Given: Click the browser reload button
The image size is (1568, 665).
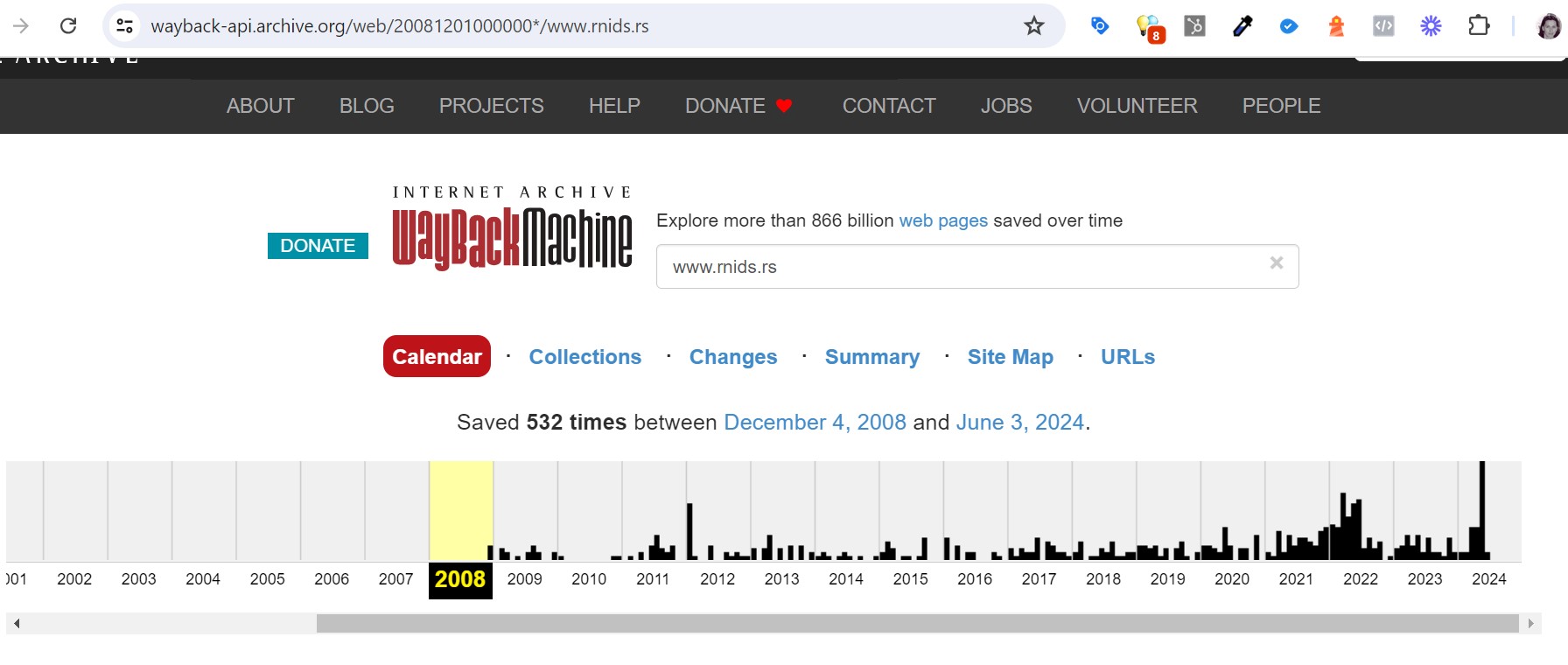Looking at the screenshot, I should 68,26.
